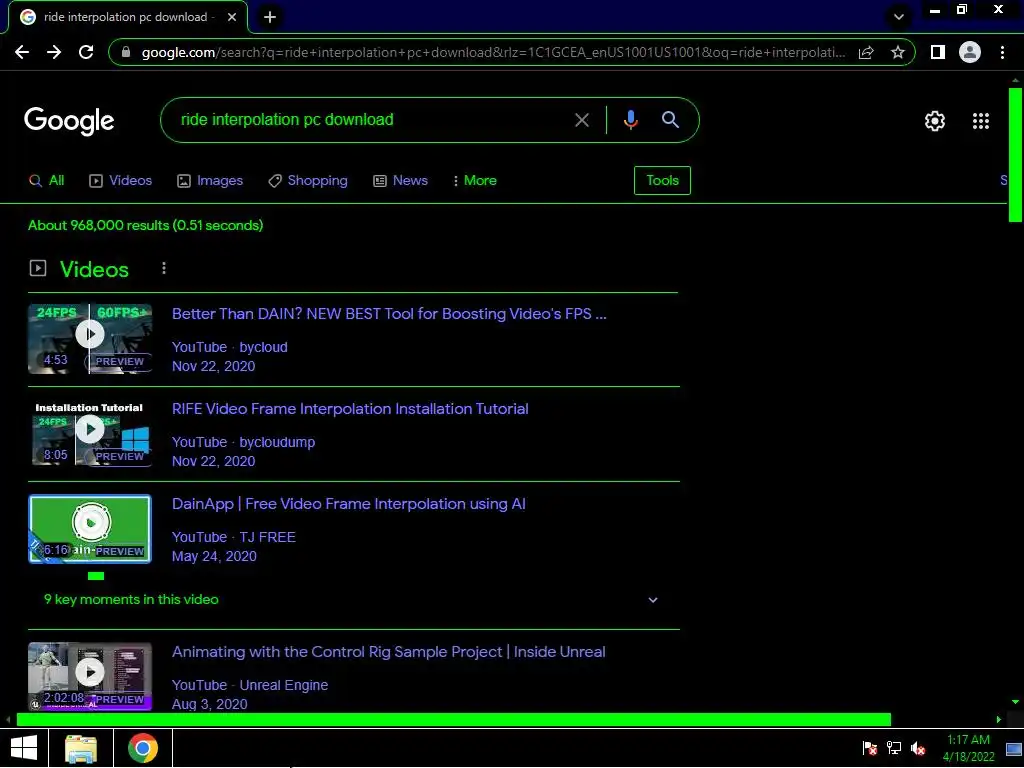Open a new browser tab
The width and height of the screenshot is (1024, 768).
coord(270,17)
